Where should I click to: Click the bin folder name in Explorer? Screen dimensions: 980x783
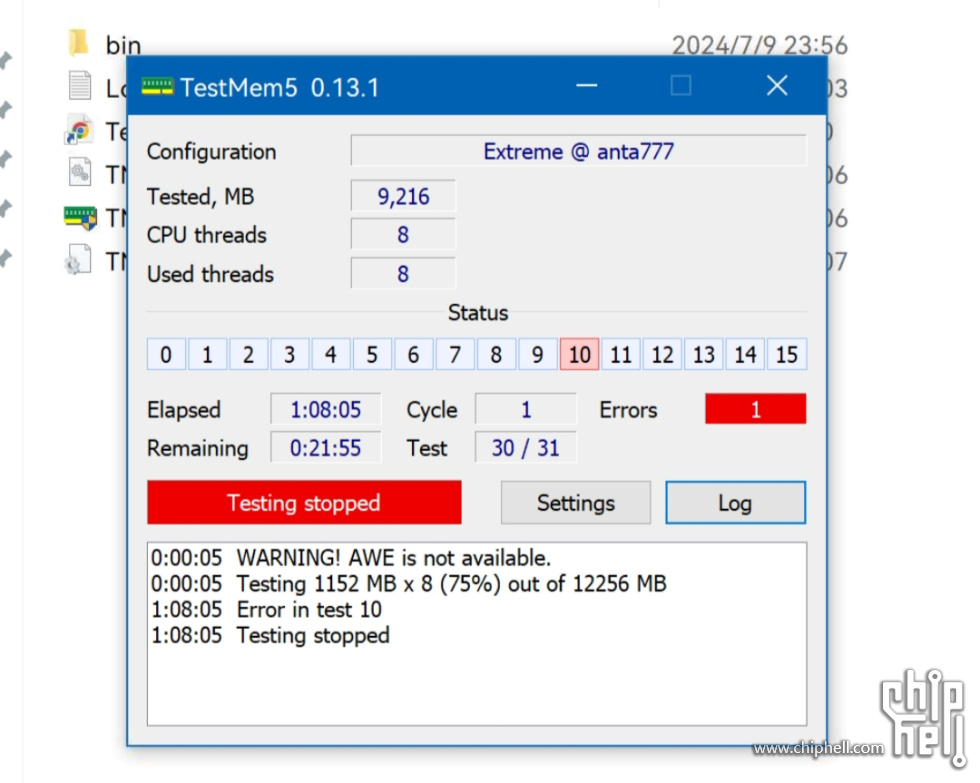pos(123,45)
